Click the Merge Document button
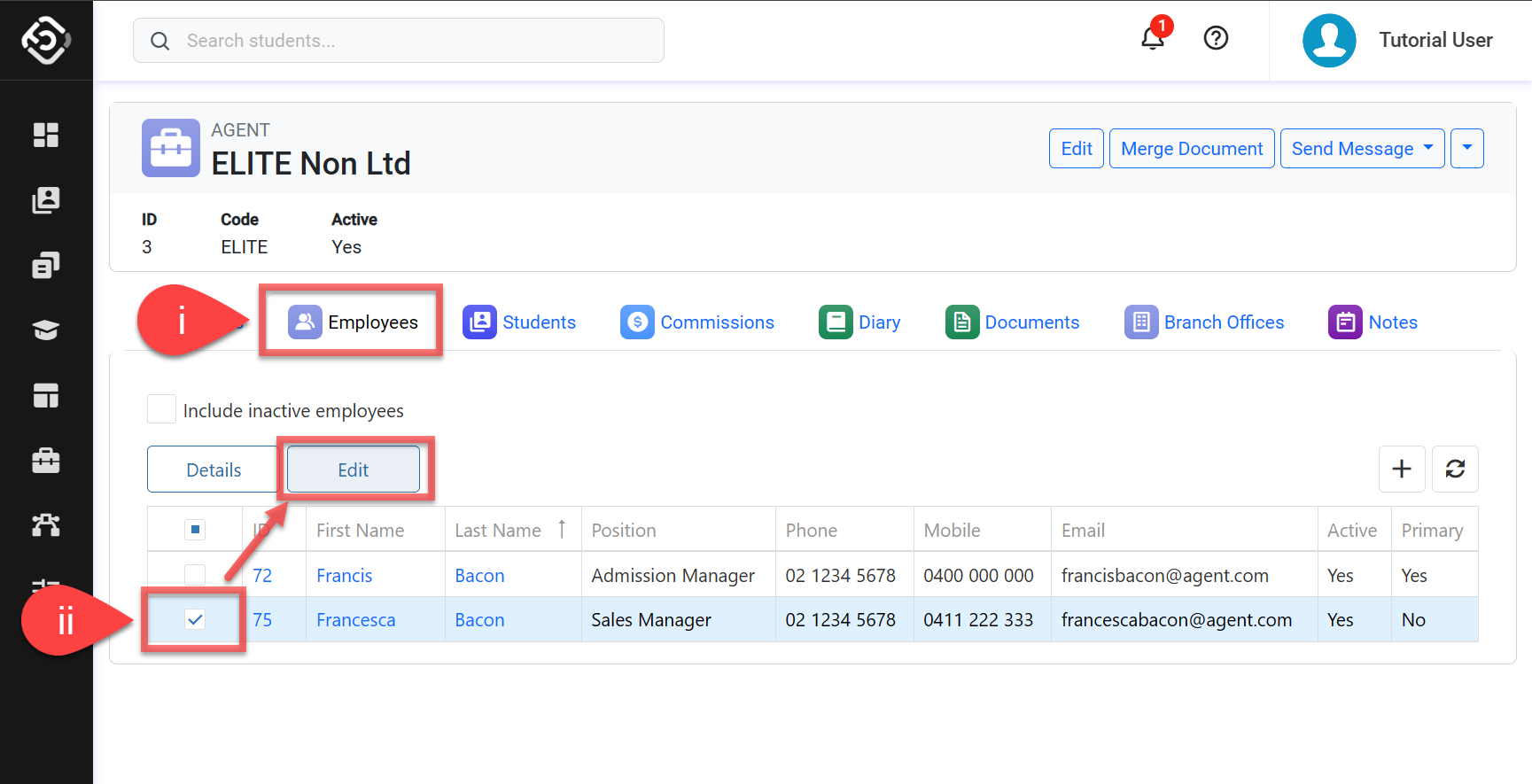1532x784 pixels. pos(1192,149)
